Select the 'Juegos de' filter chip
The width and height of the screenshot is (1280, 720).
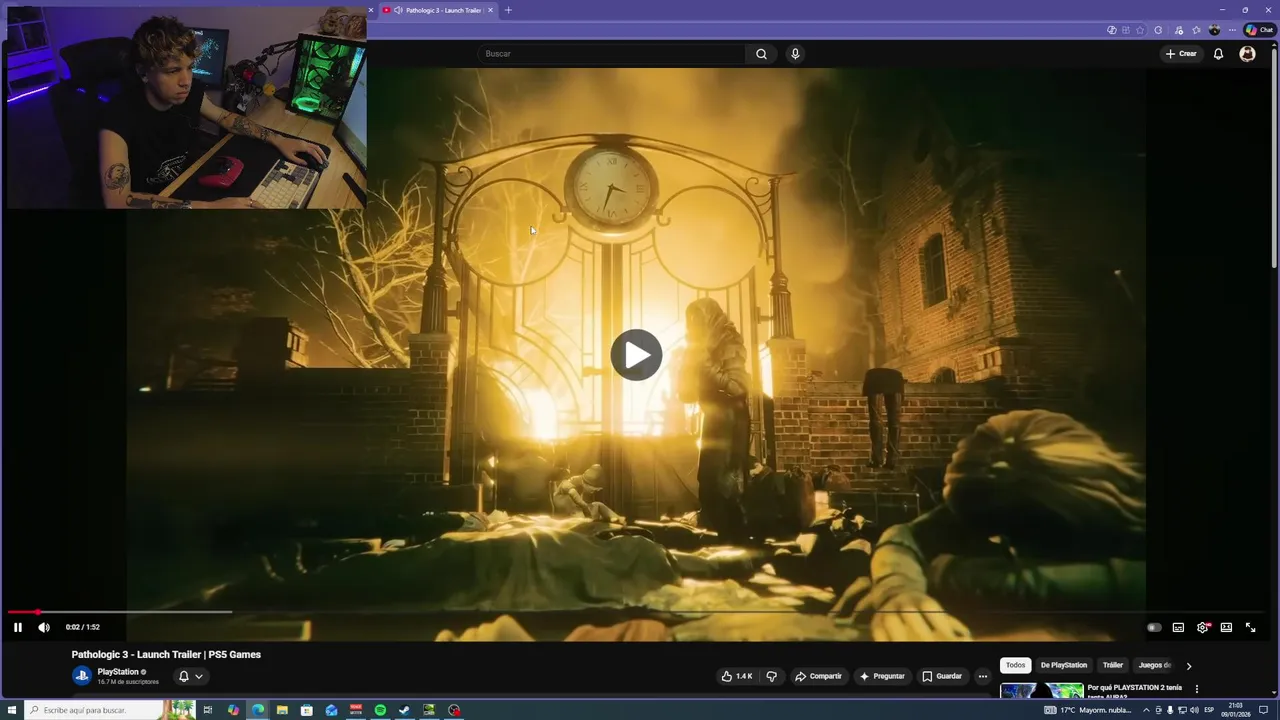[x=1154, y=665]
